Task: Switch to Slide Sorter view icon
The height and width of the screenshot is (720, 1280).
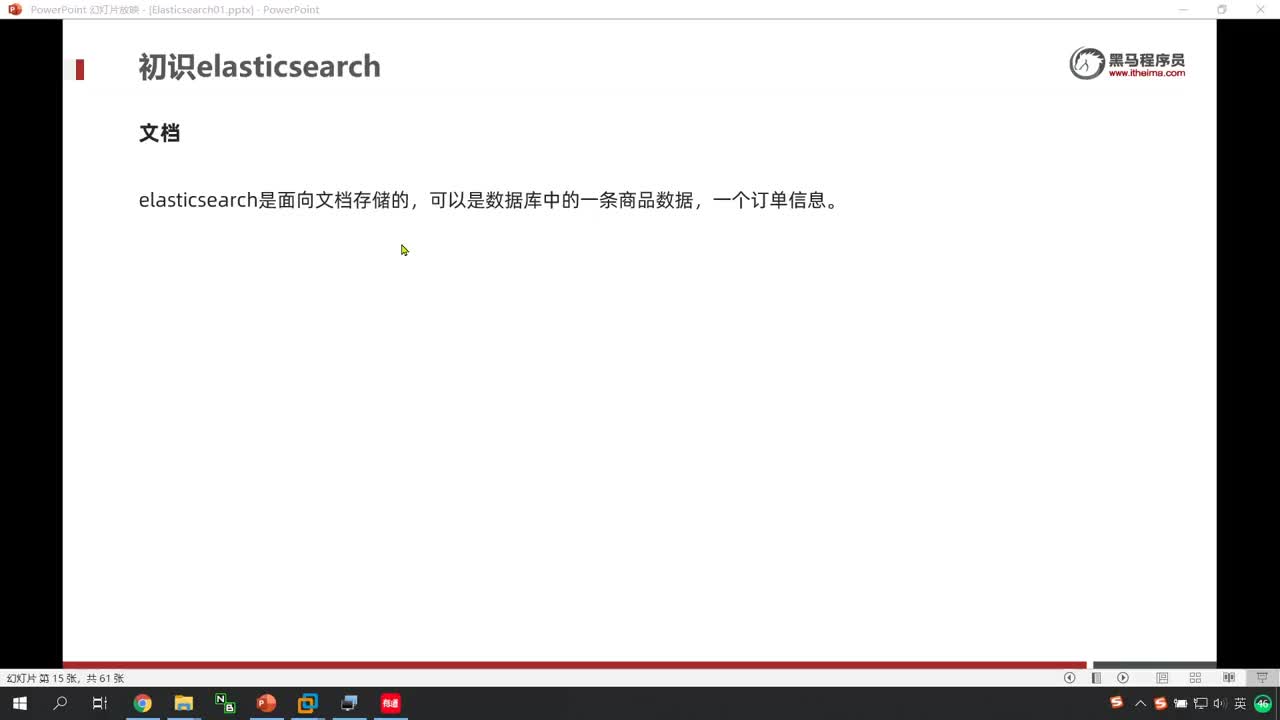Action: pyautogui.click(x=1195, y=678)
